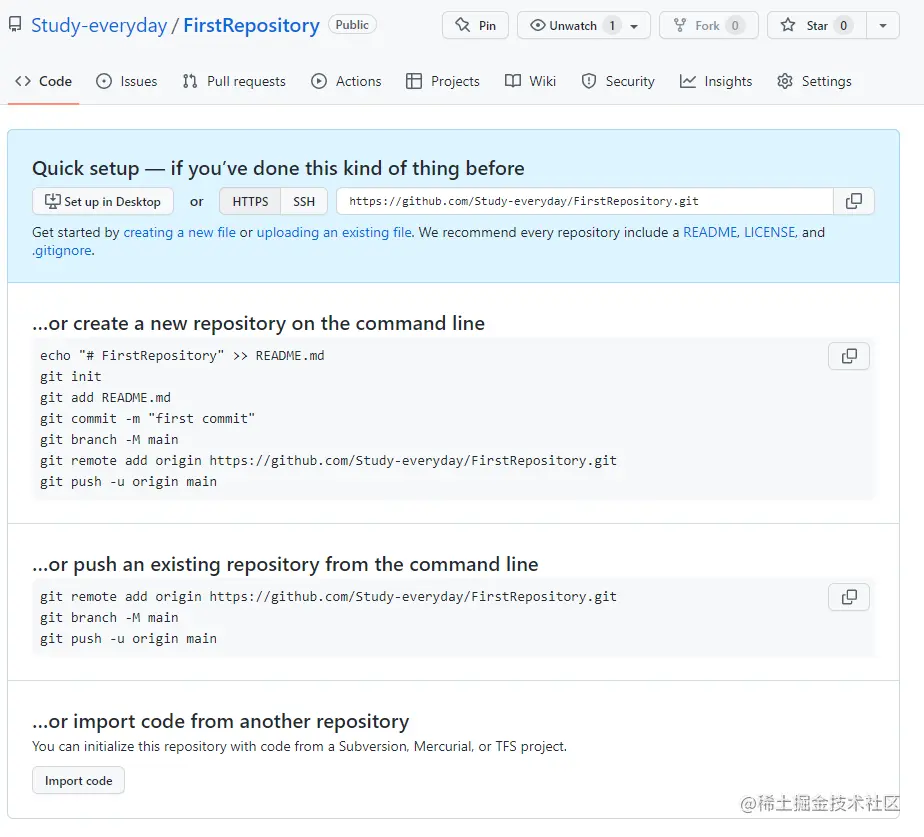Click the .gitignore link

61,250
